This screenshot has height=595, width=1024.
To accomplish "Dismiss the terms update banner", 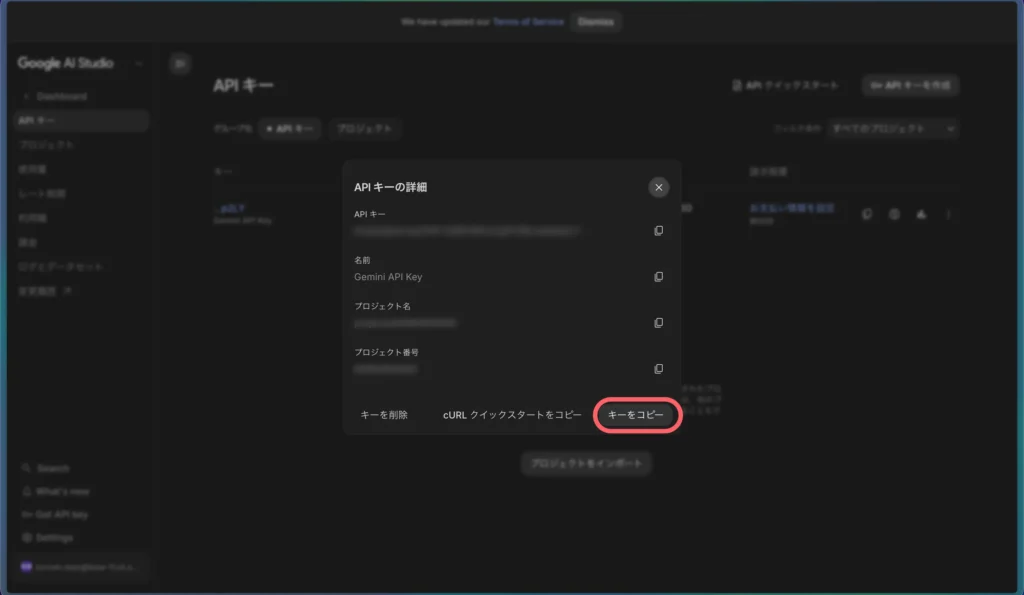I will click(596, 22).
